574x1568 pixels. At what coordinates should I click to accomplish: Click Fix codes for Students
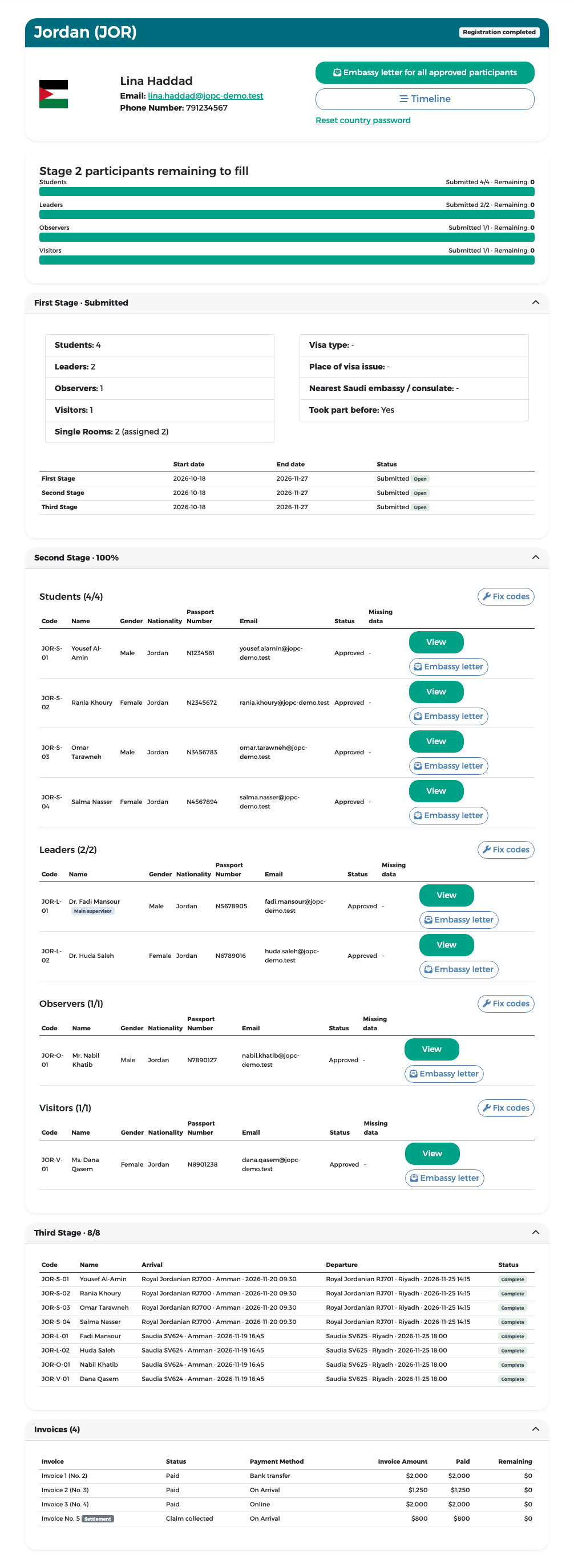click(x=506, y=596)
